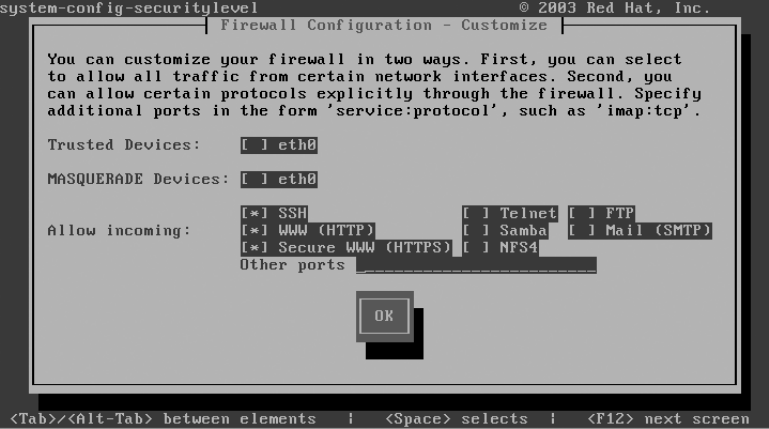Check the NFS4 incoming option
The width and height of the screenshot is (769, 429).
tap(500, 248)
